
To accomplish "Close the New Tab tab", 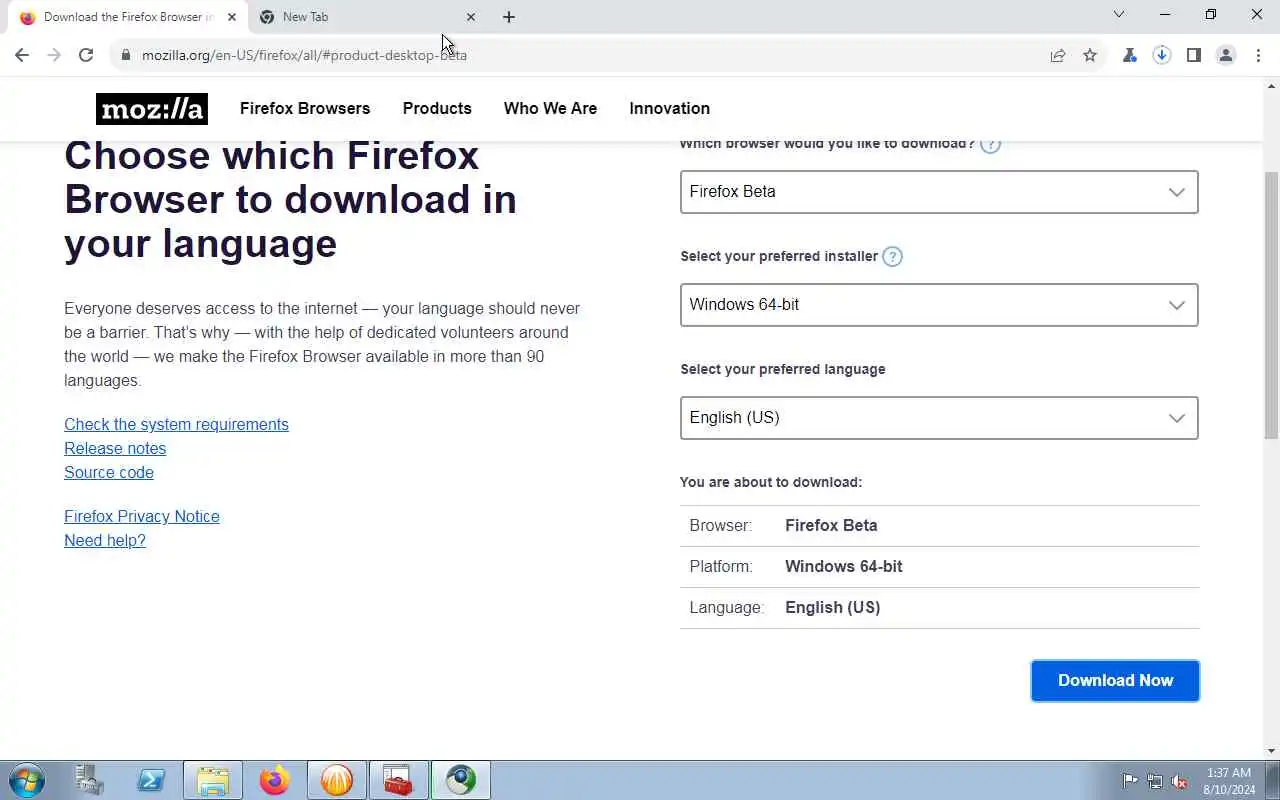I will point(471,17).
